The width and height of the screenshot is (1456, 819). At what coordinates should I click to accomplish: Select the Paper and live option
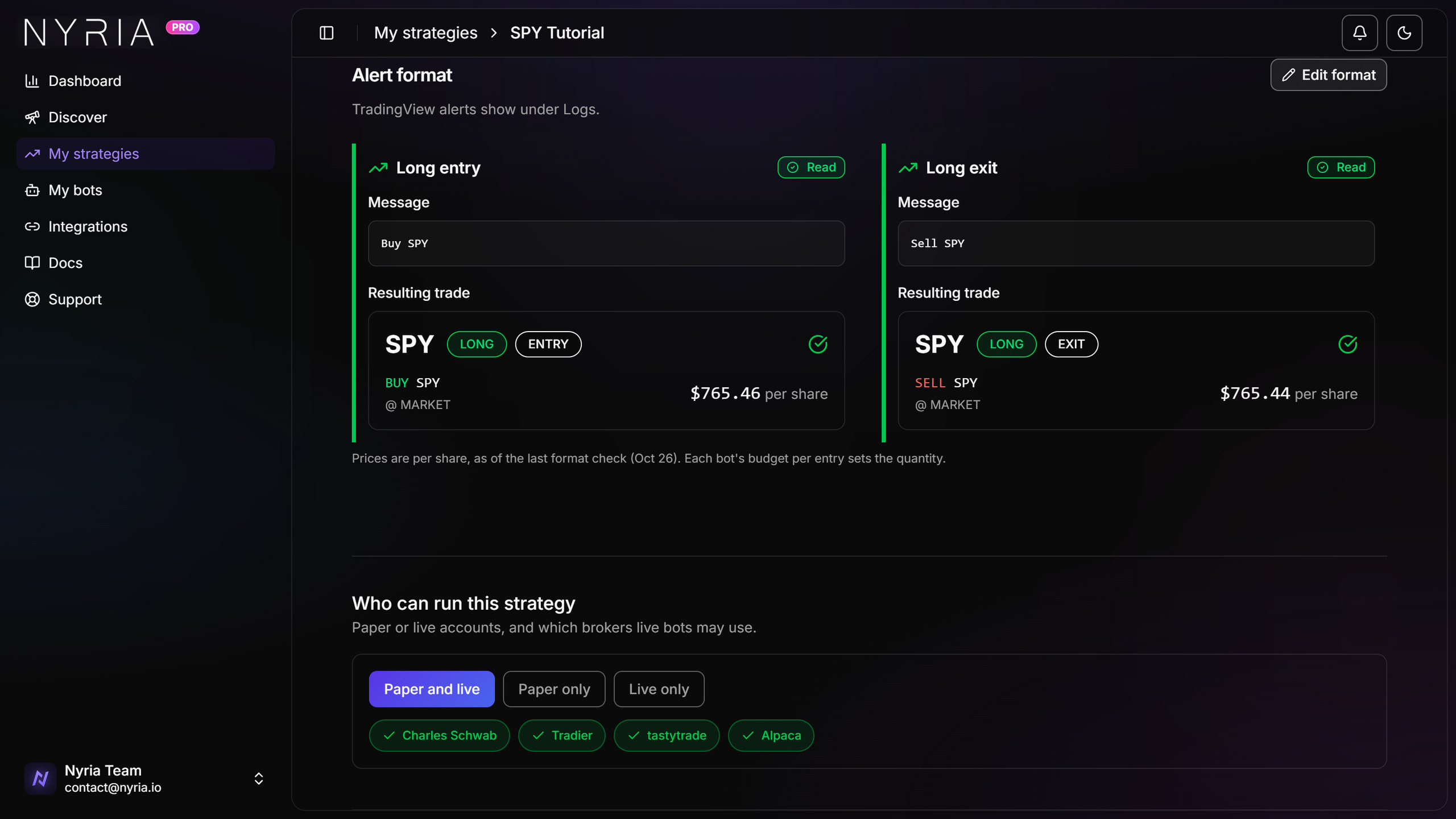(x=432, y=689)
